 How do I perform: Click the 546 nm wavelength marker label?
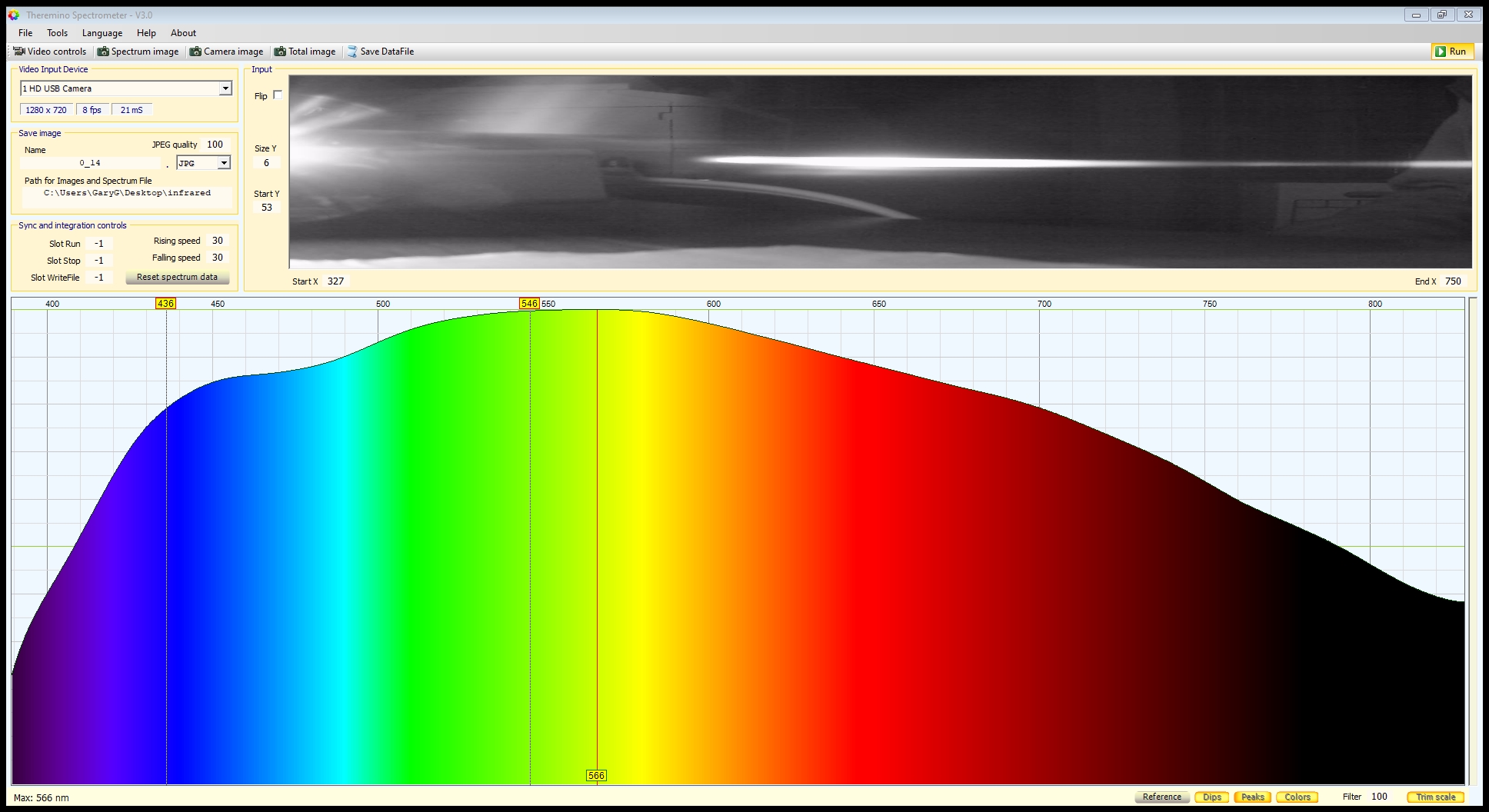tap(529, 304)
